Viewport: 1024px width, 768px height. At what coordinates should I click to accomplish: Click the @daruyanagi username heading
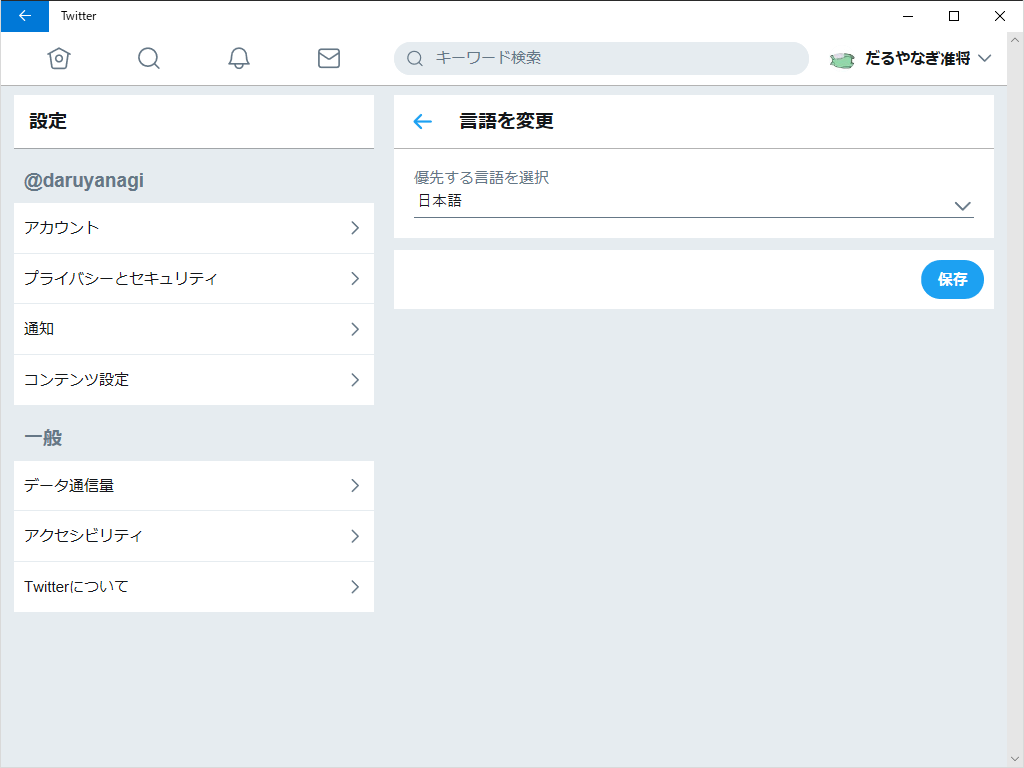[x=84, y=180]
